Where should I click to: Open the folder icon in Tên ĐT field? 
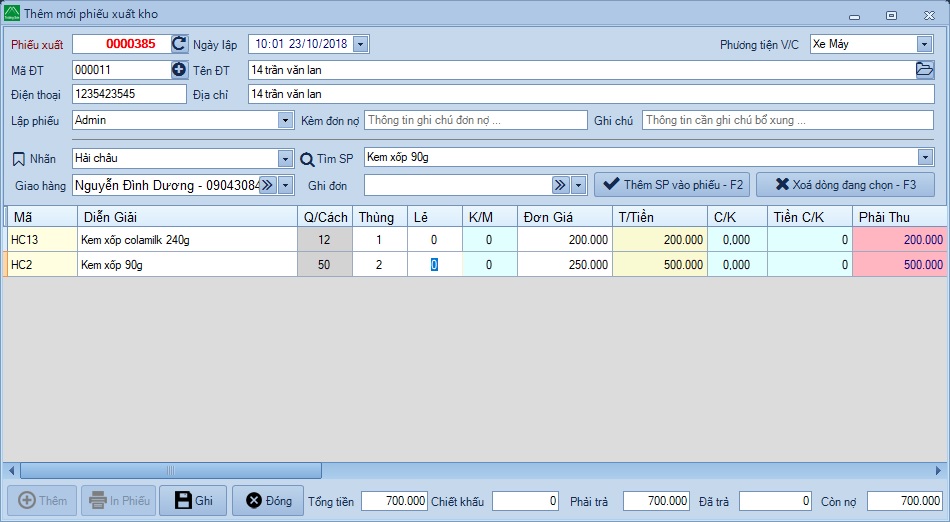(924, 70)
